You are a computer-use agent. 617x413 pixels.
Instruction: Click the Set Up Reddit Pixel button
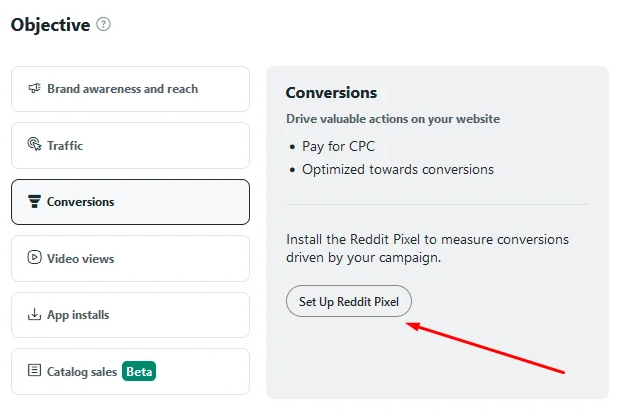click(x=349, y=301)
